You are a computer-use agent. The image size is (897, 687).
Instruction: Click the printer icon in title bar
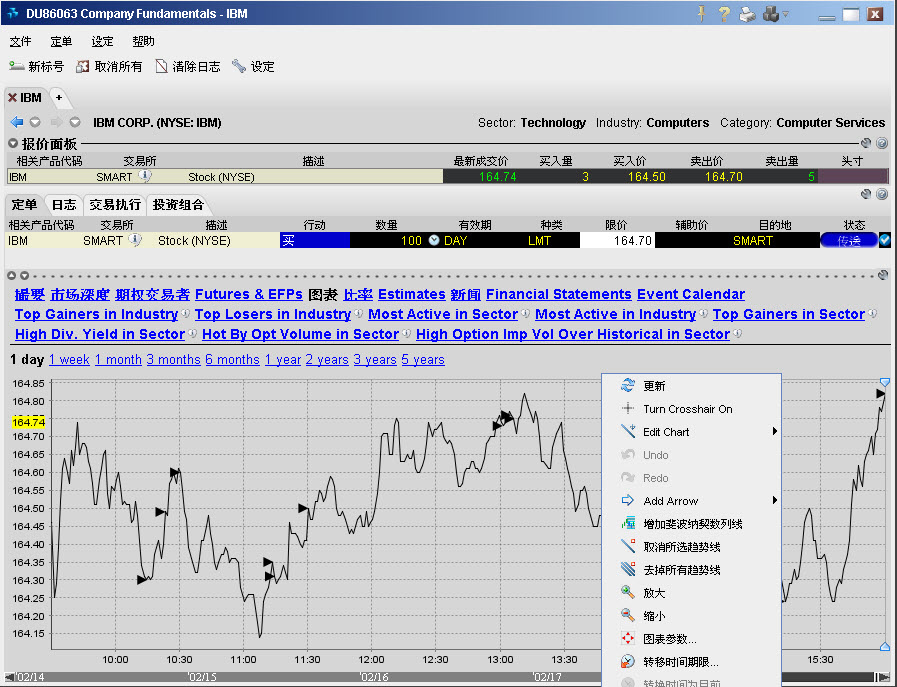coord(746,14)
